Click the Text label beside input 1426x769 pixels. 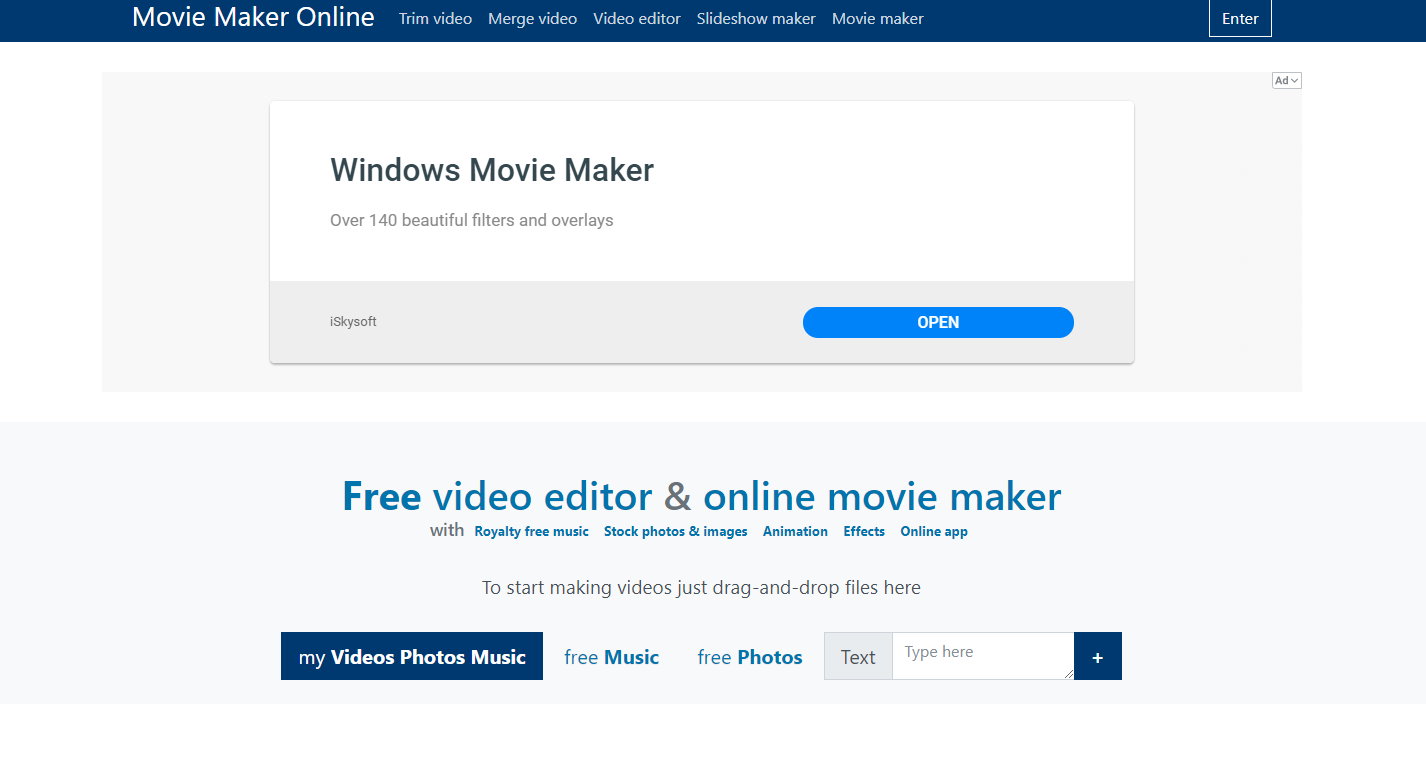(858, 656)
